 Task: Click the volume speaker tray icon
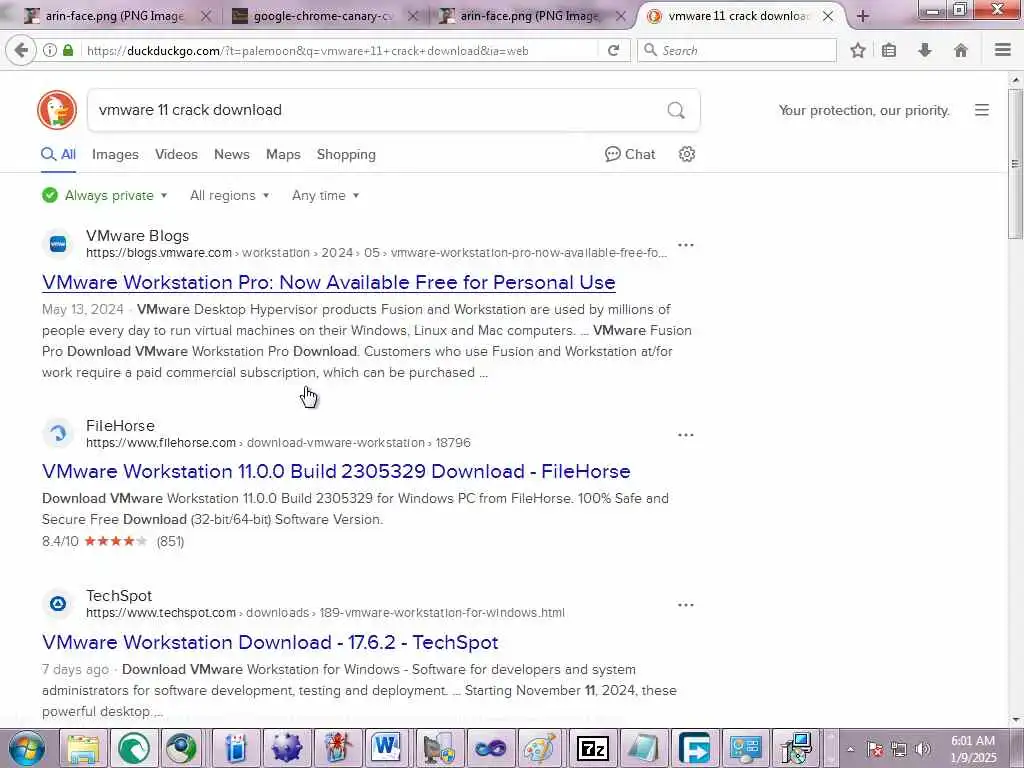[x=923, y=749]
